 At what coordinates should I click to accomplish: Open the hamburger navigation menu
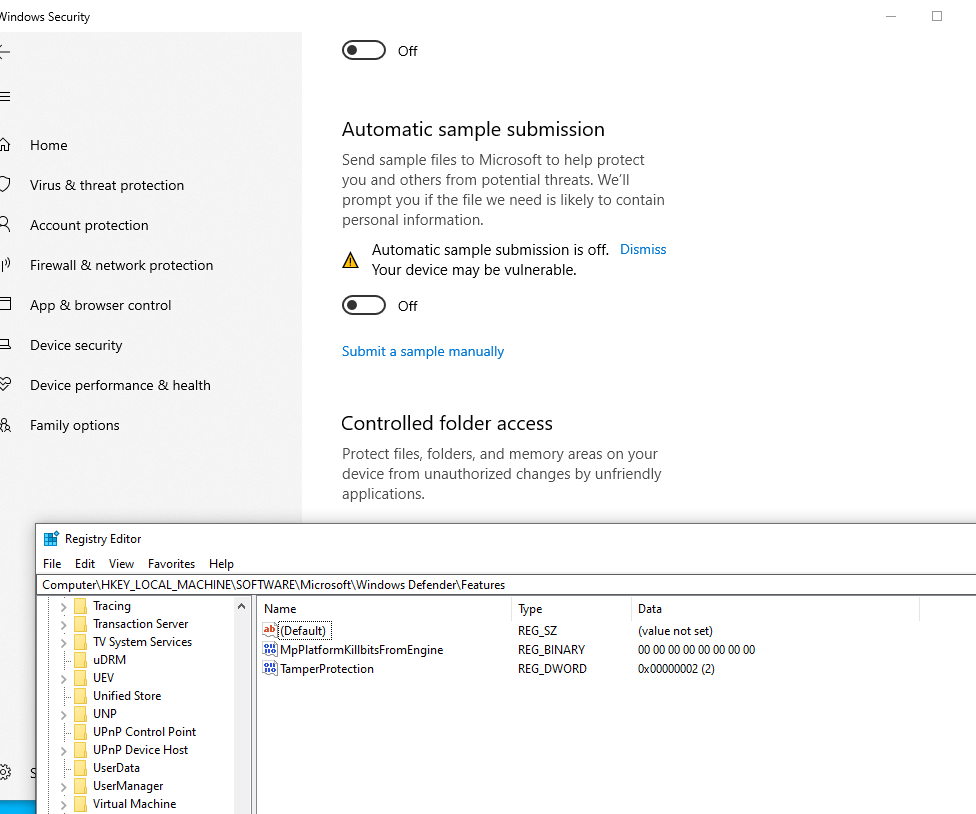5,96
